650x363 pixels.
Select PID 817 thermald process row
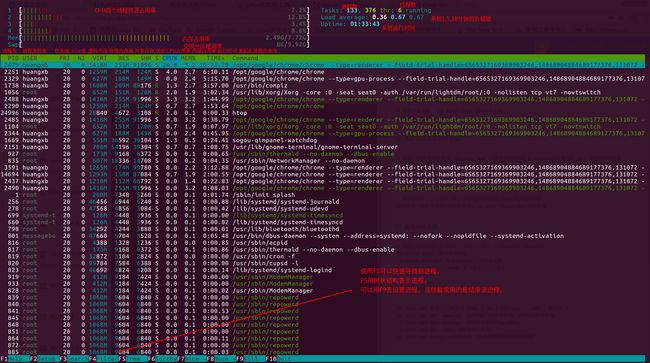click(323, 249)
